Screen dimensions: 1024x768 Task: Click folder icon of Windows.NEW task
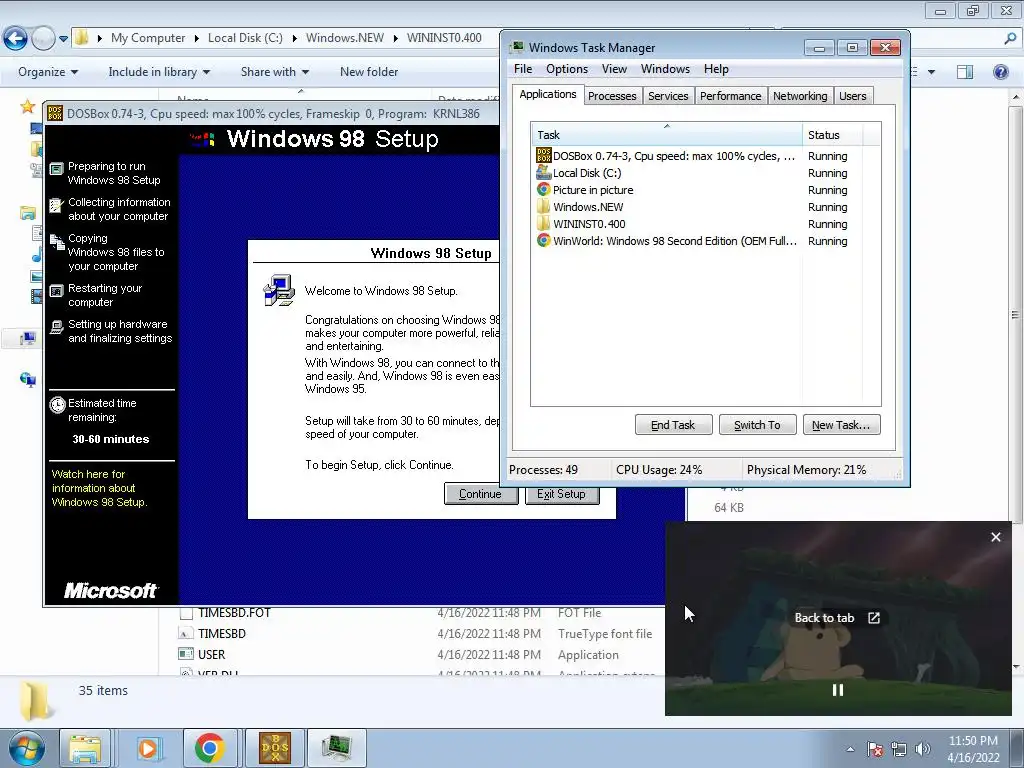[543, 206]
